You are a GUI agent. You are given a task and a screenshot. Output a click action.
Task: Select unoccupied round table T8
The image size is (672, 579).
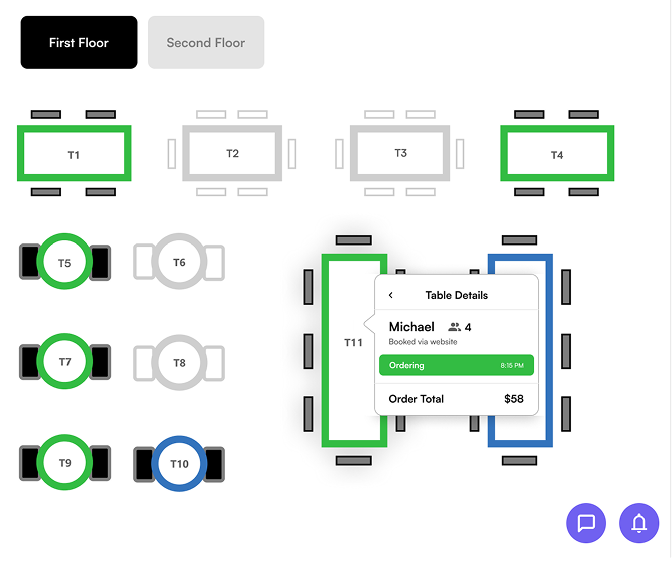coord(180,362)
